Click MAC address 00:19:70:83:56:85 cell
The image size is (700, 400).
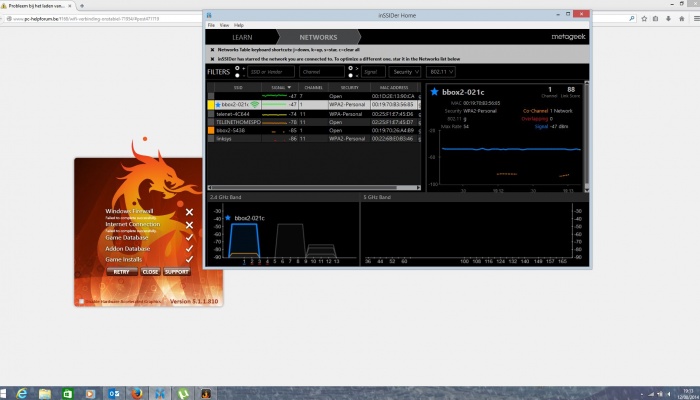point(392,104)
